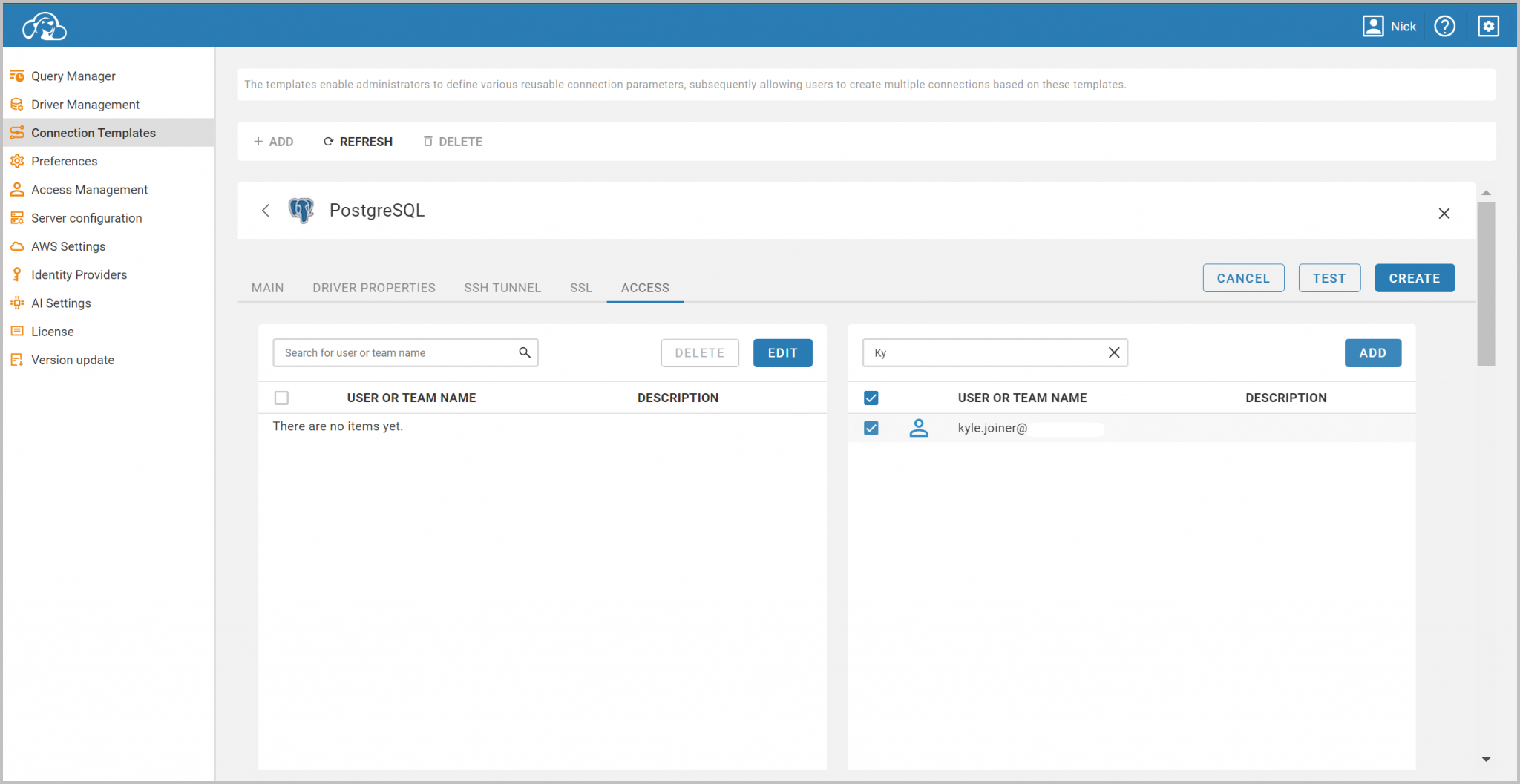1520x784 pixels.
Task: Click the License sidebar icon
Action: click(x=17, y=332)
